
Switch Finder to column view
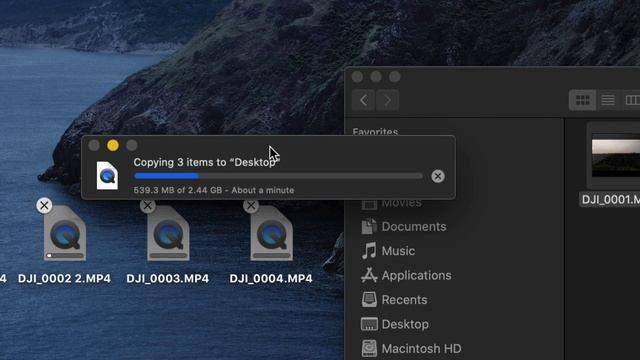click(632, 100)
